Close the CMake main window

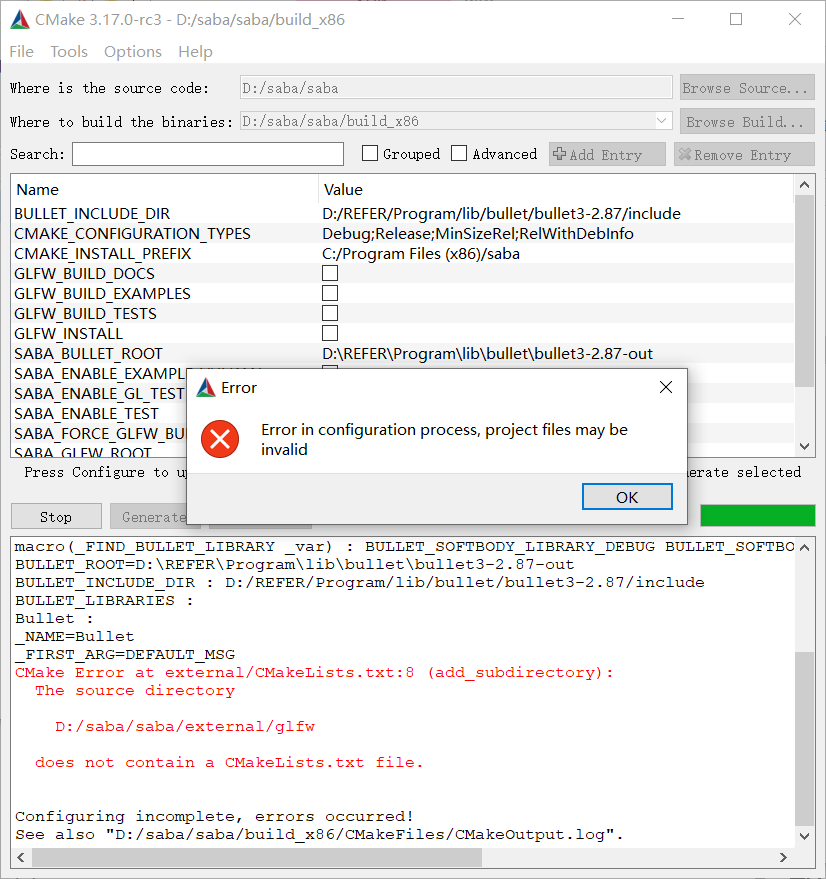795,19
